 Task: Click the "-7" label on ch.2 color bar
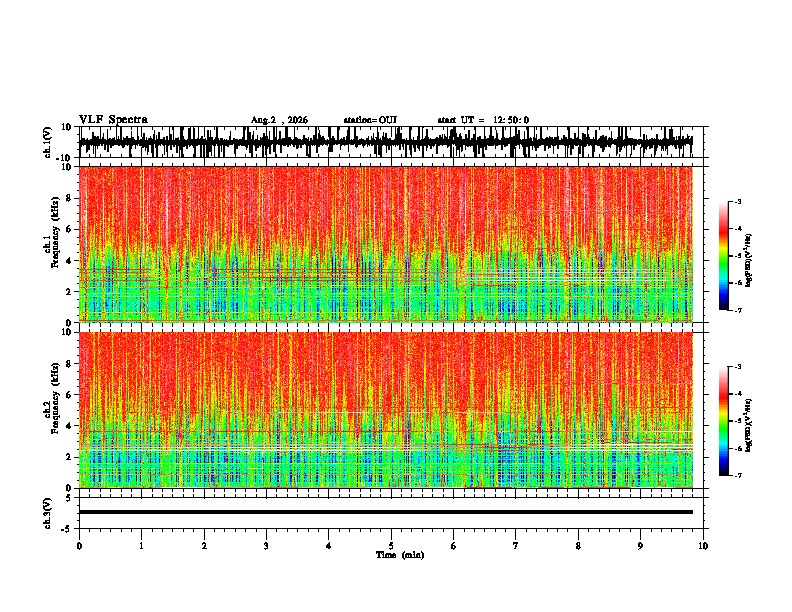point(738,475)
